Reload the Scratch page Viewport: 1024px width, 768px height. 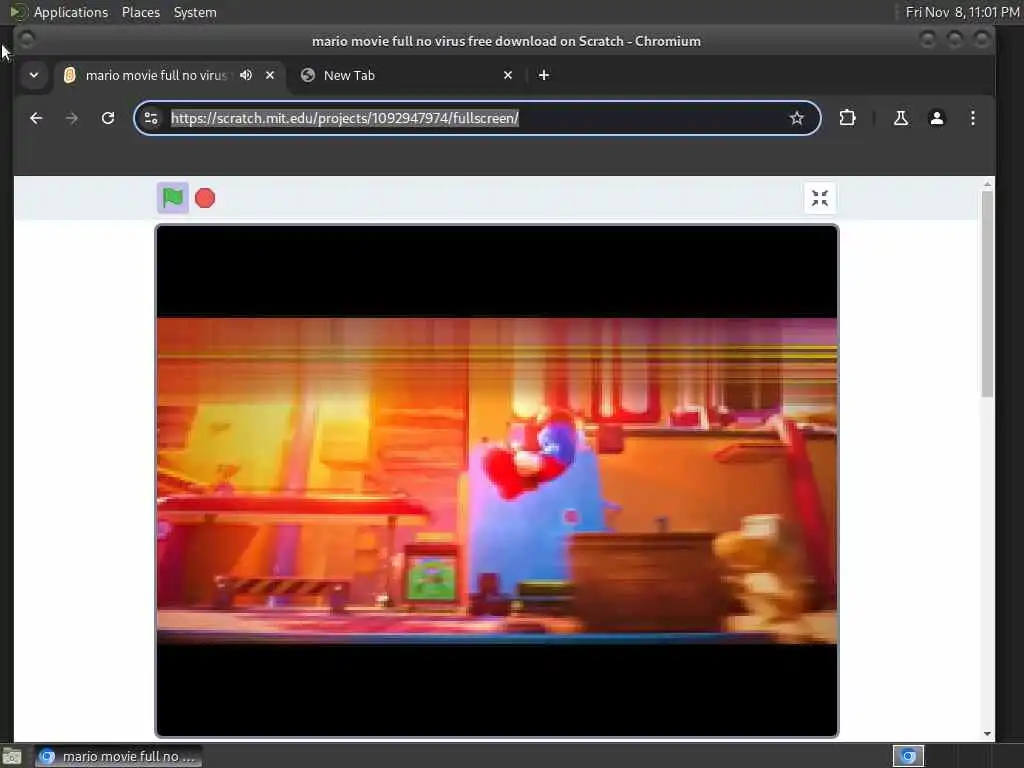pyautogui.click(x=108, y=118)
